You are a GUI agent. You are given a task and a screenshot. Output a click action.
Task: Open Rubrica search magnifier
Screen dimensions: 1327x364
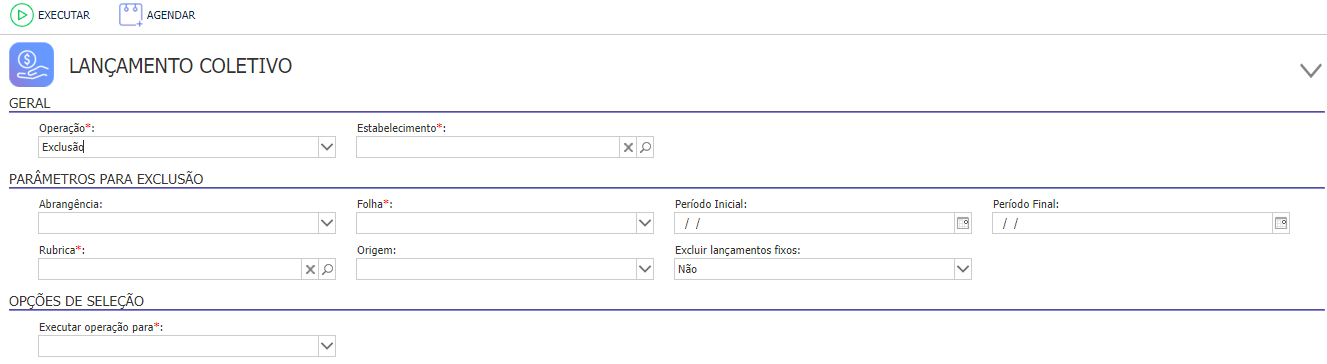[327, 269]
